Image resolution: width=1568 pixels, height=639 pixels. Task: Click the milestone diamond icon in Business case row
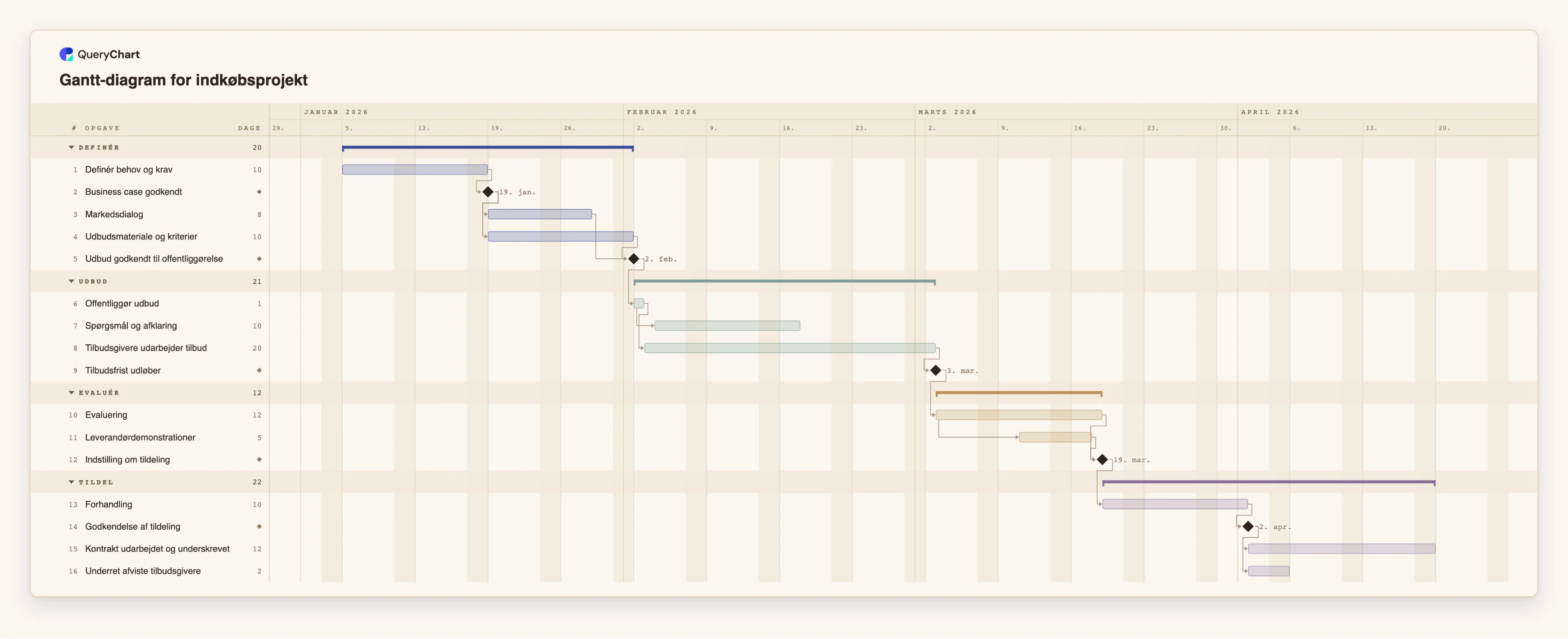259,192
